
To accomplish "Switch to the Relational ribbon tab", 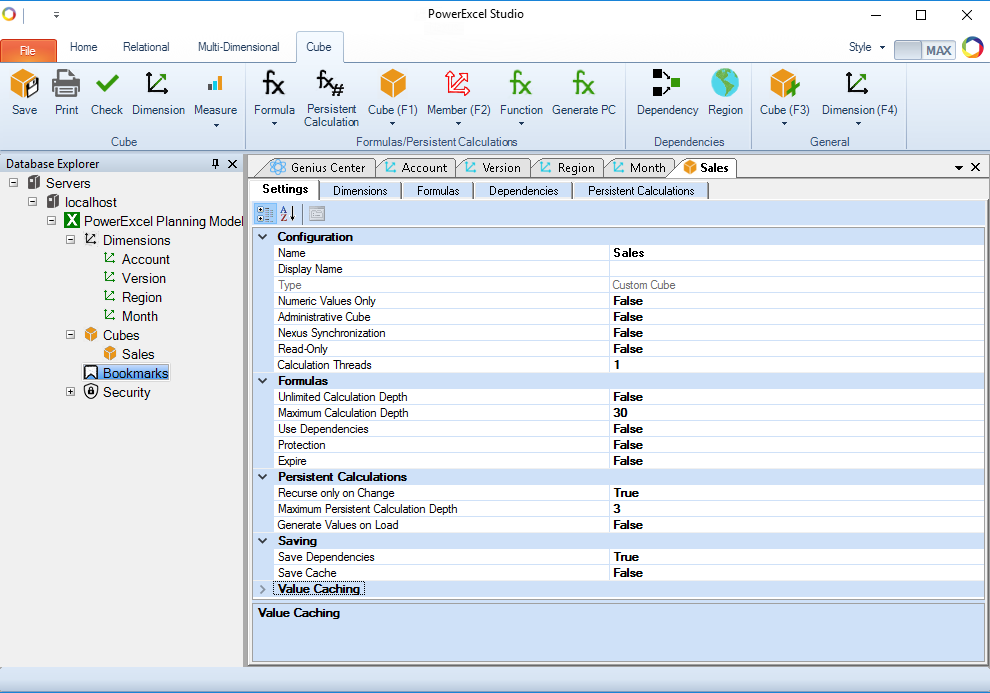I will pyautogui.click(x=146, y=47).
